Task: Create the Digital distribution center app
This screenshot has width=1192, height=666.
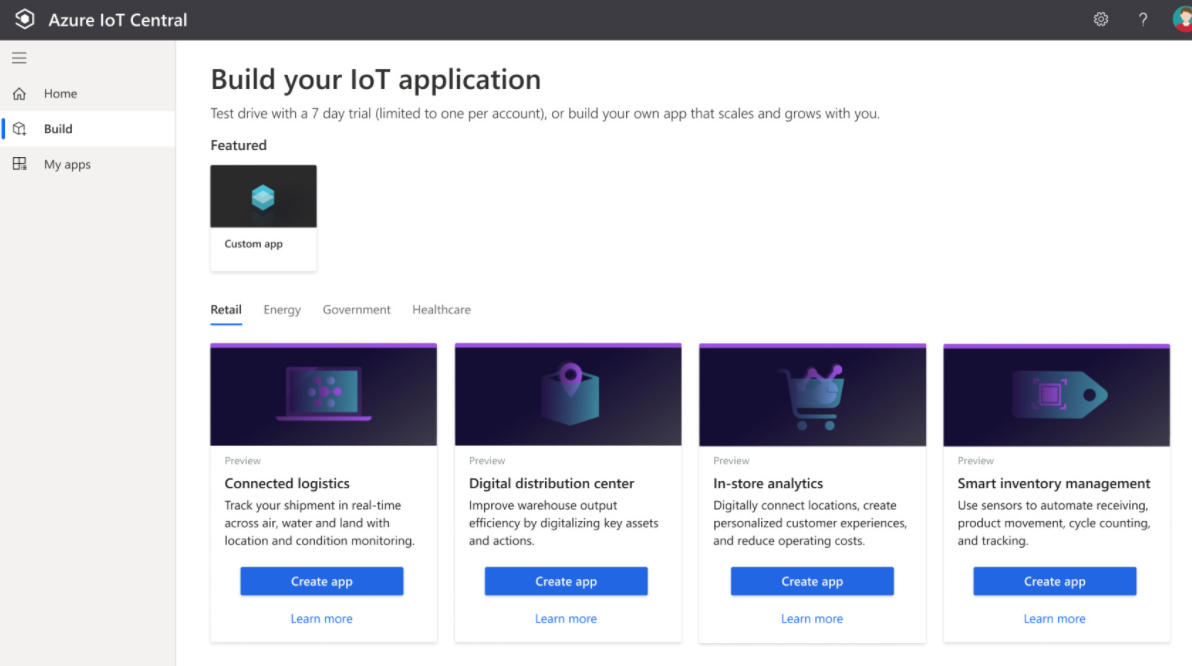Action: 566,581
